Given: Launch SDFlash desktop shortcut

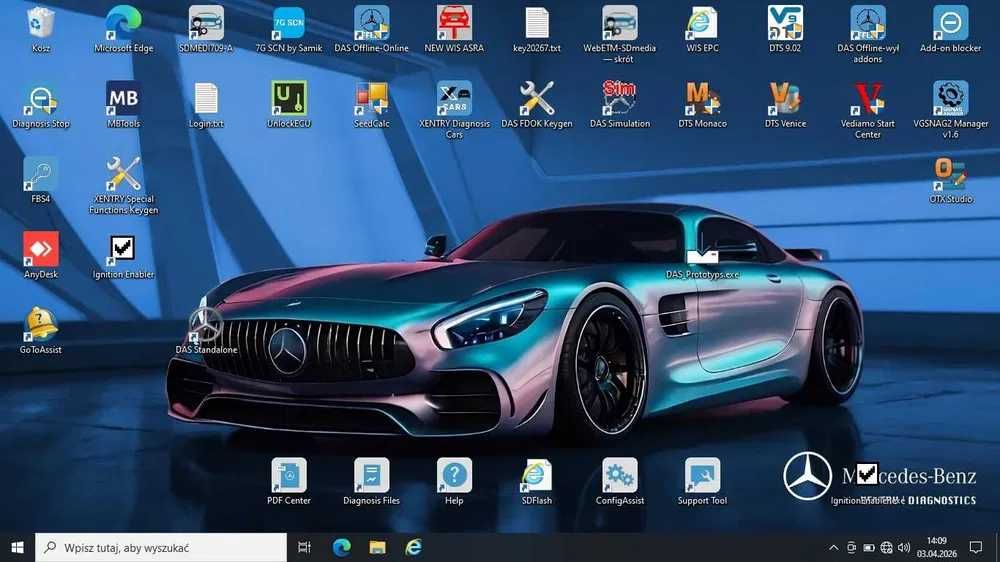Looking at the screenshot, I should coord(536,475).
